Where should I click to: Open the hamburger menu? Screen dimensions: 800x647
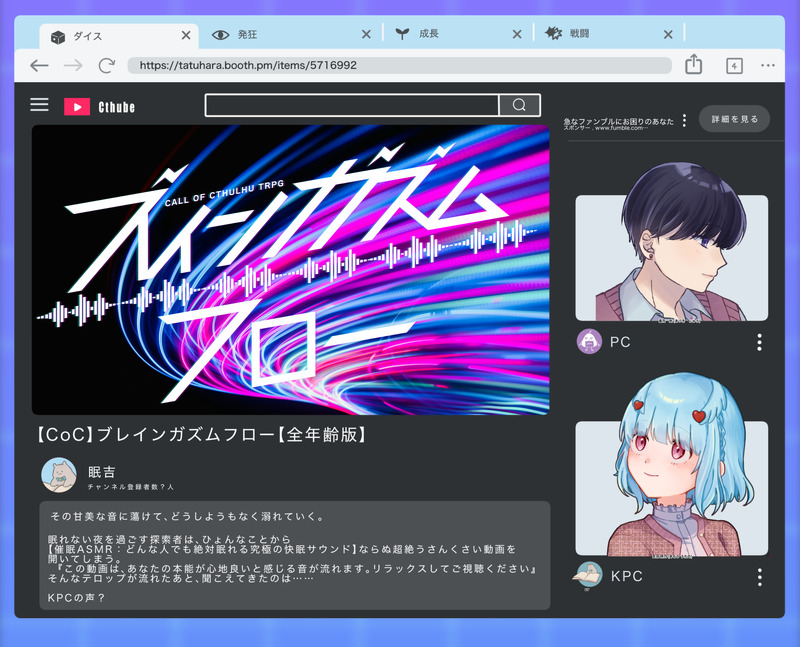tap(39, 105)
